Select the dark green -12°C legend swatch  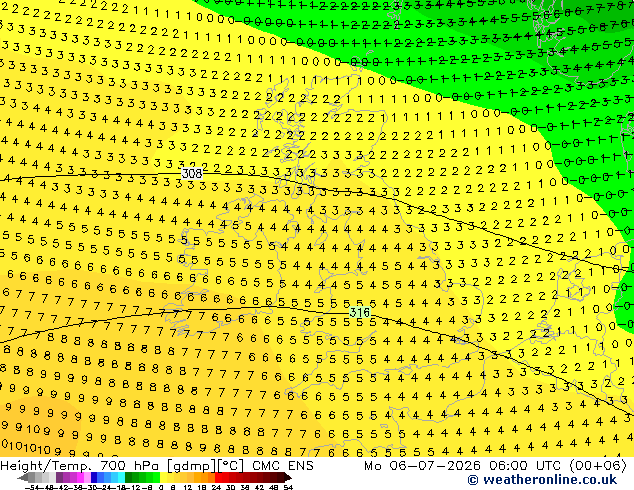(129, 477)
